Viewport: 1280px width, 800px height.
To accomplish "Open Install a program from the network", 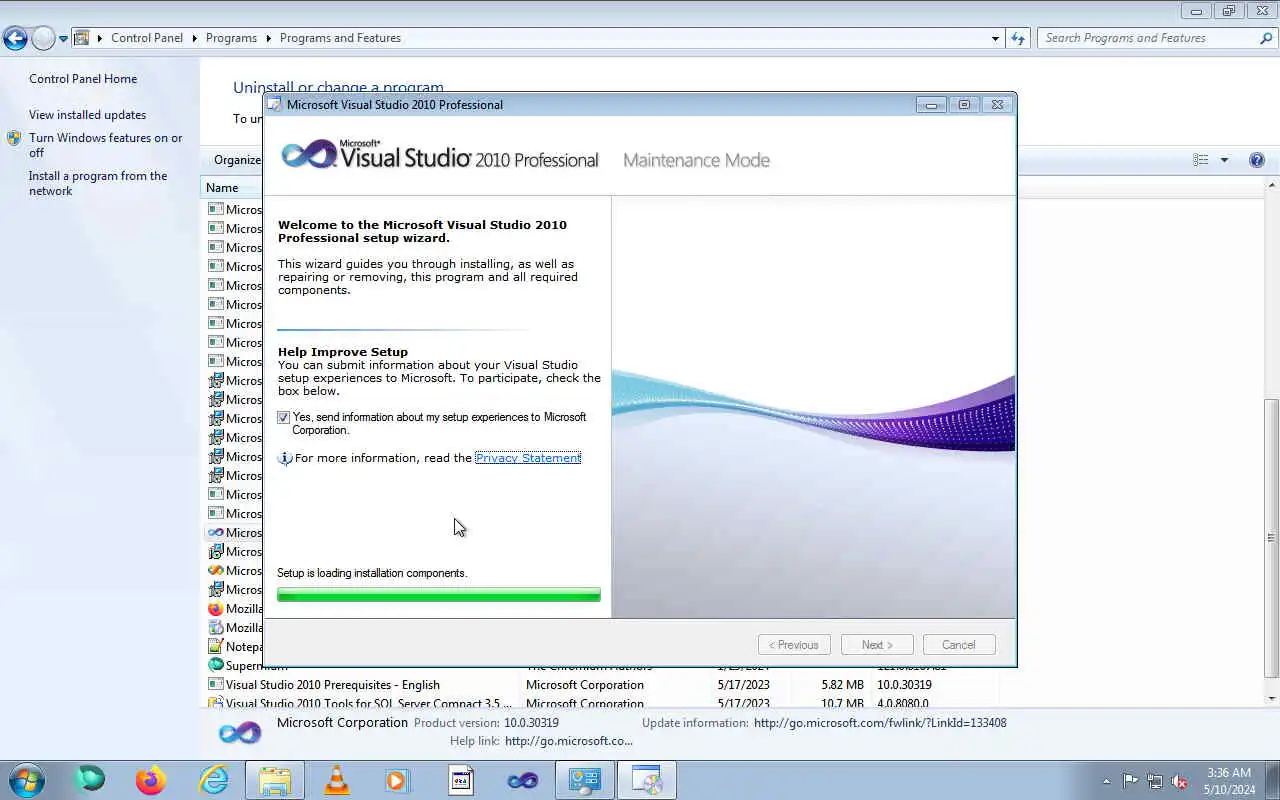I will (x=98, y=183).
